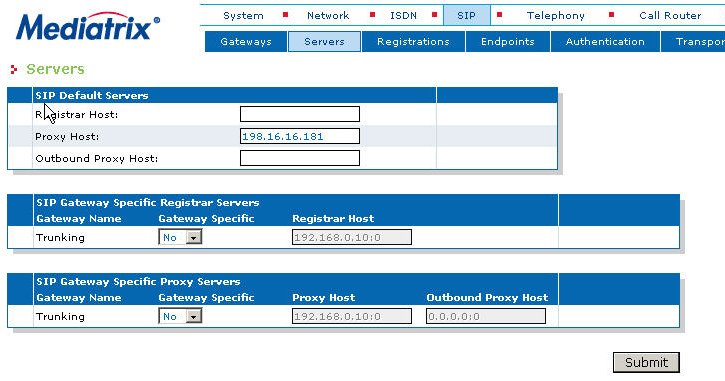
Task: Click the disabled Registrar Host field for Trunking
Action: pyautogui.click(x=352, y=237)
